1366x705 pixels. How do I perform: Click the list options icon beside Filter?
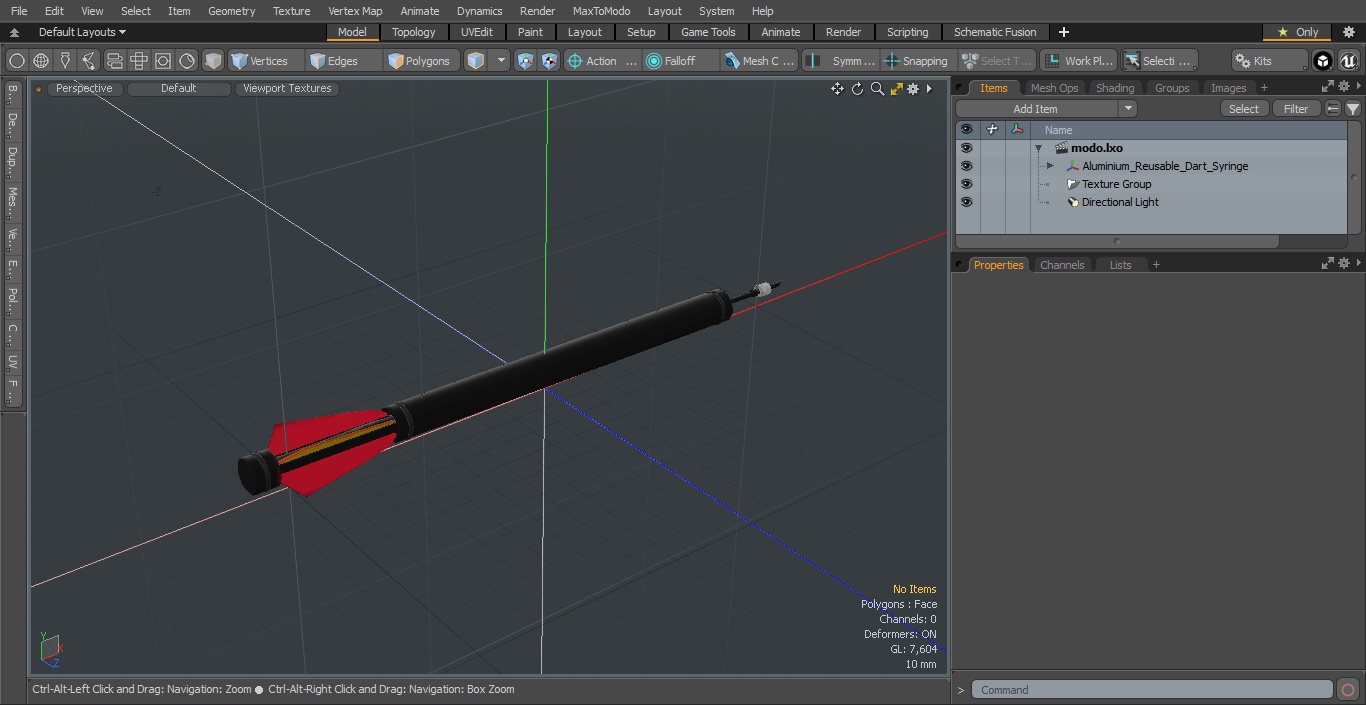pyautogui.click(x=1333, y=109)
